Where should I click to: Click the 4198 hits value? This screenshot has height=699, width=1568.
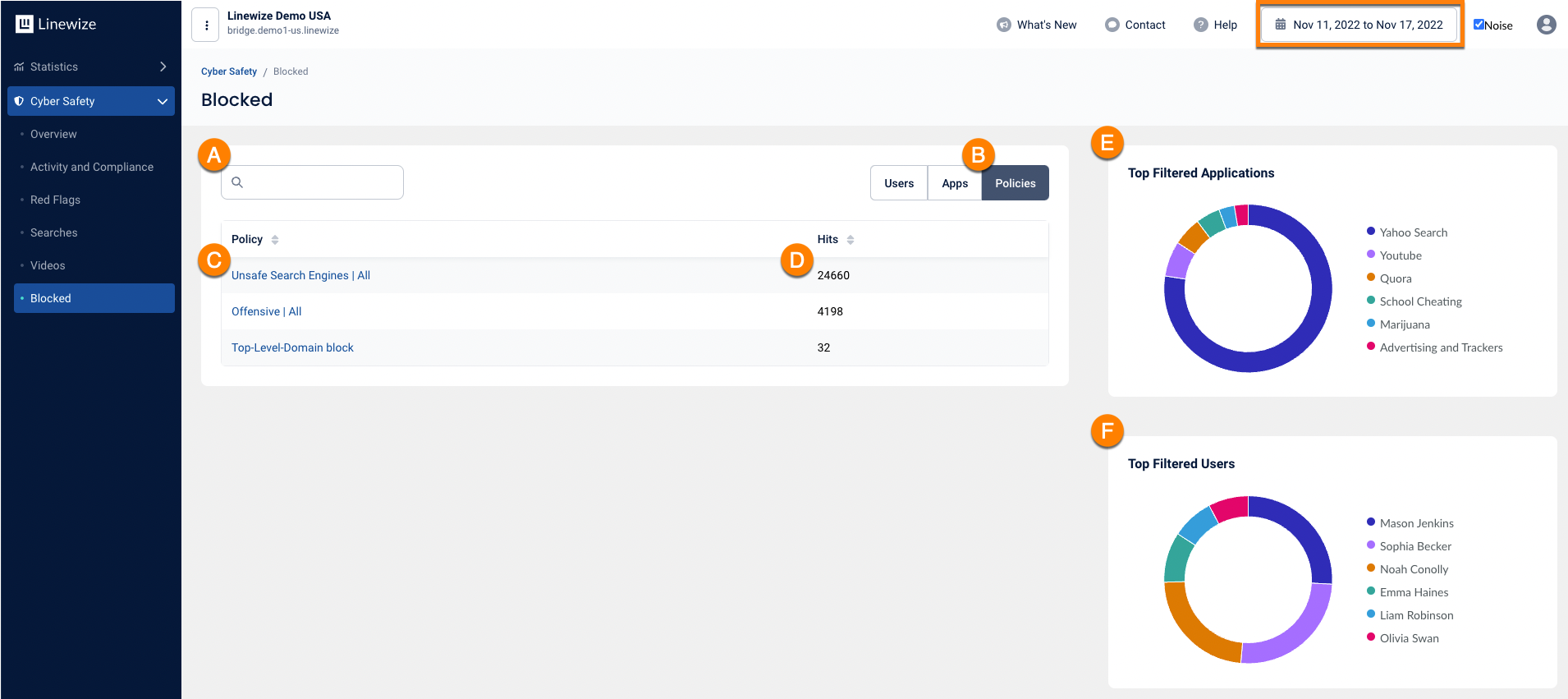tap(830, 311)
